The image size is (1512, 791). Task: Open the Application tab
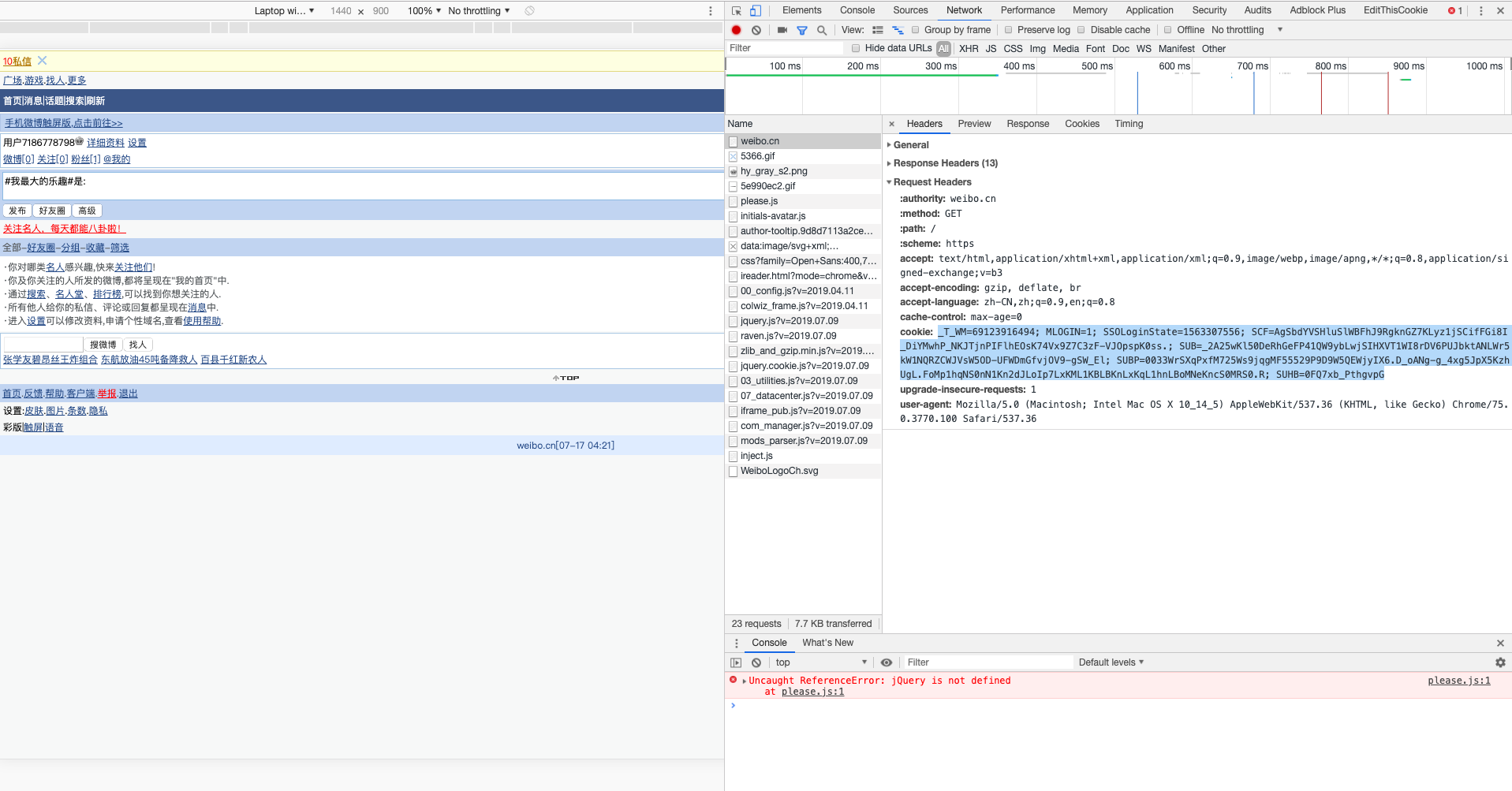pyautogui.click(x=1149, y=10)
